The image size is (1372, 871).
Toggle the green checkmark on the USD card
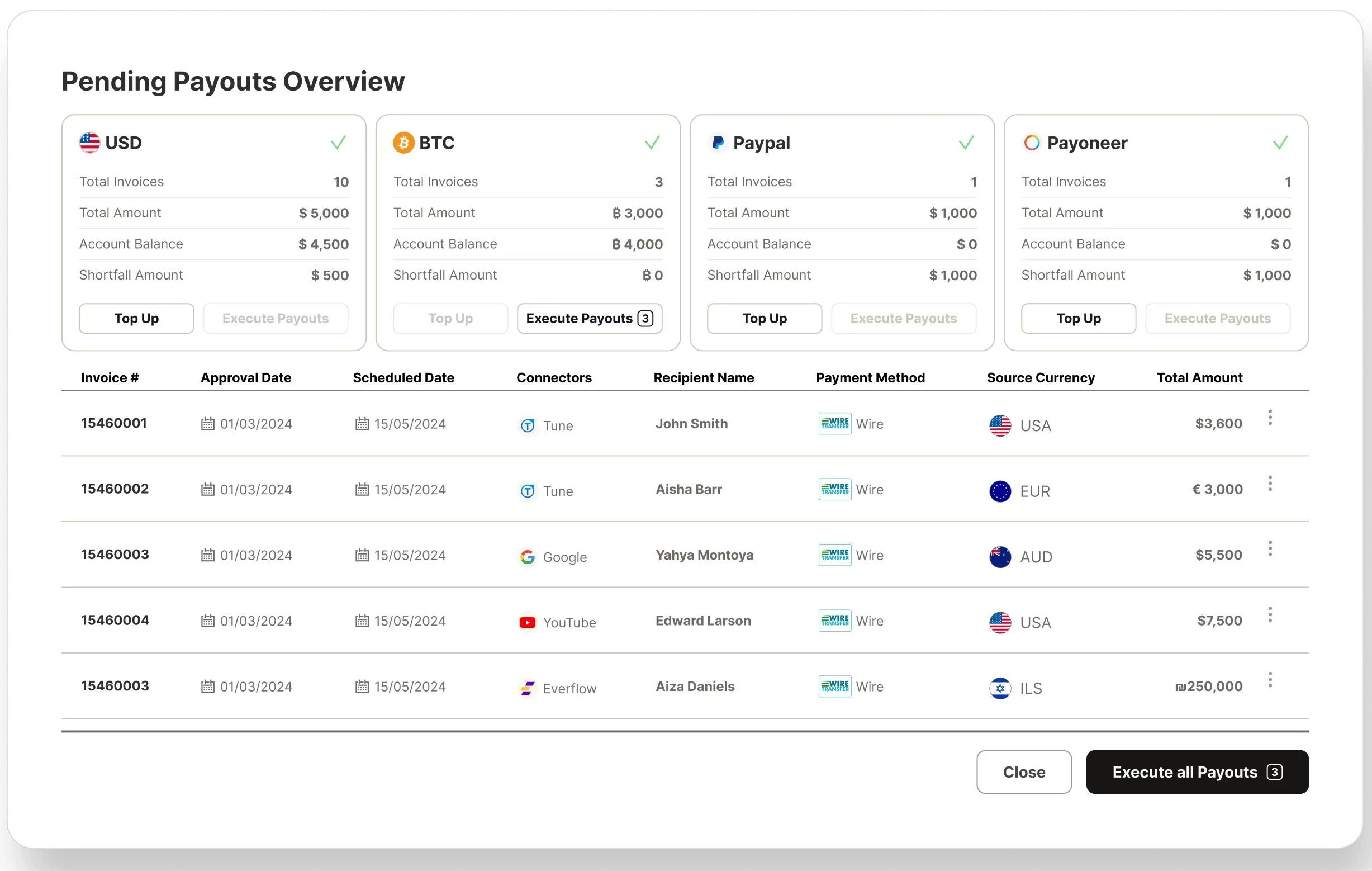click(339, 143)
